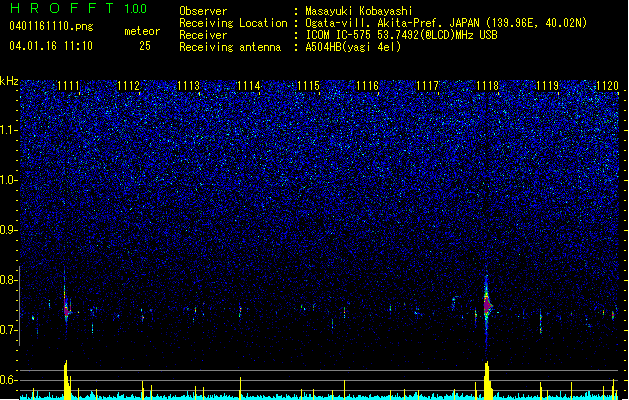Click the 0.7 kHz axis label
Viewport: 629px width, 400px height.
tap(9, 330)
